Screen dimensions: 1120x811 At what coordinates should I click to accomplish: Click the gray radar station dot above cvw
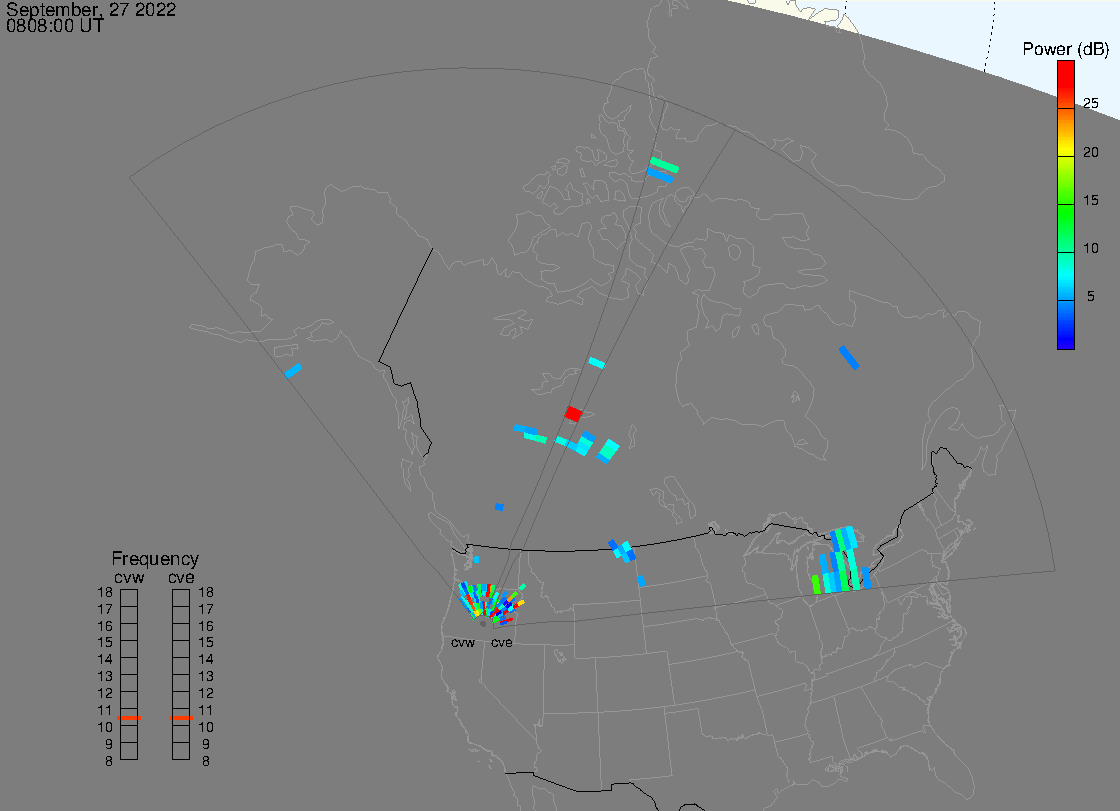click(483, 624)
